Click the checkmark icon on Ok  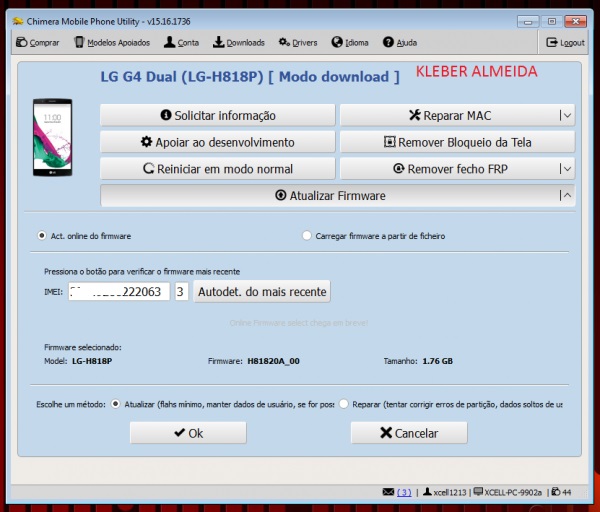pyautogui.click(x=179, y=433)
